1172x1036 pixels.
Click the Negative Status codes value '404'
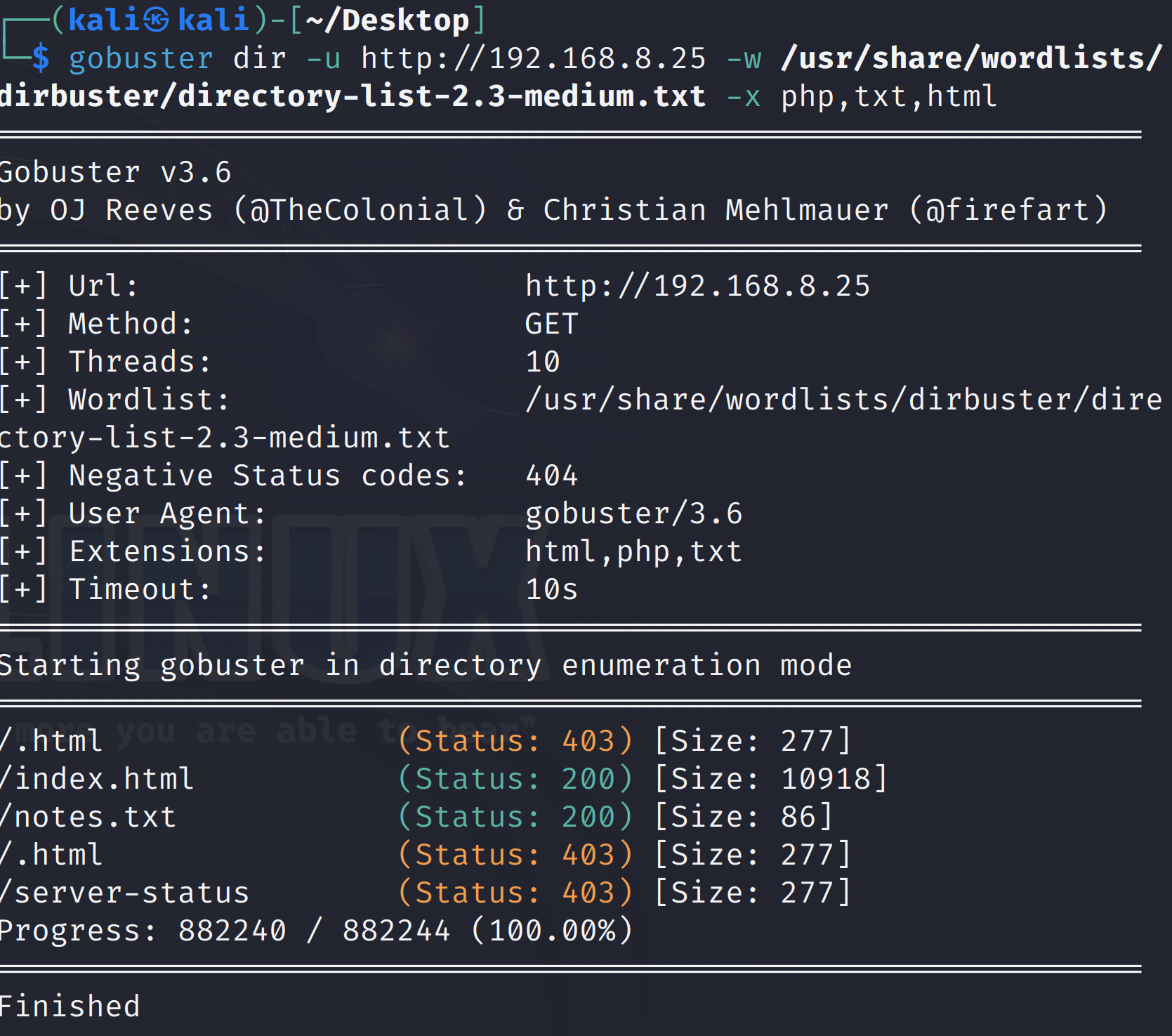pyautogui.click(x=552, y=476)
